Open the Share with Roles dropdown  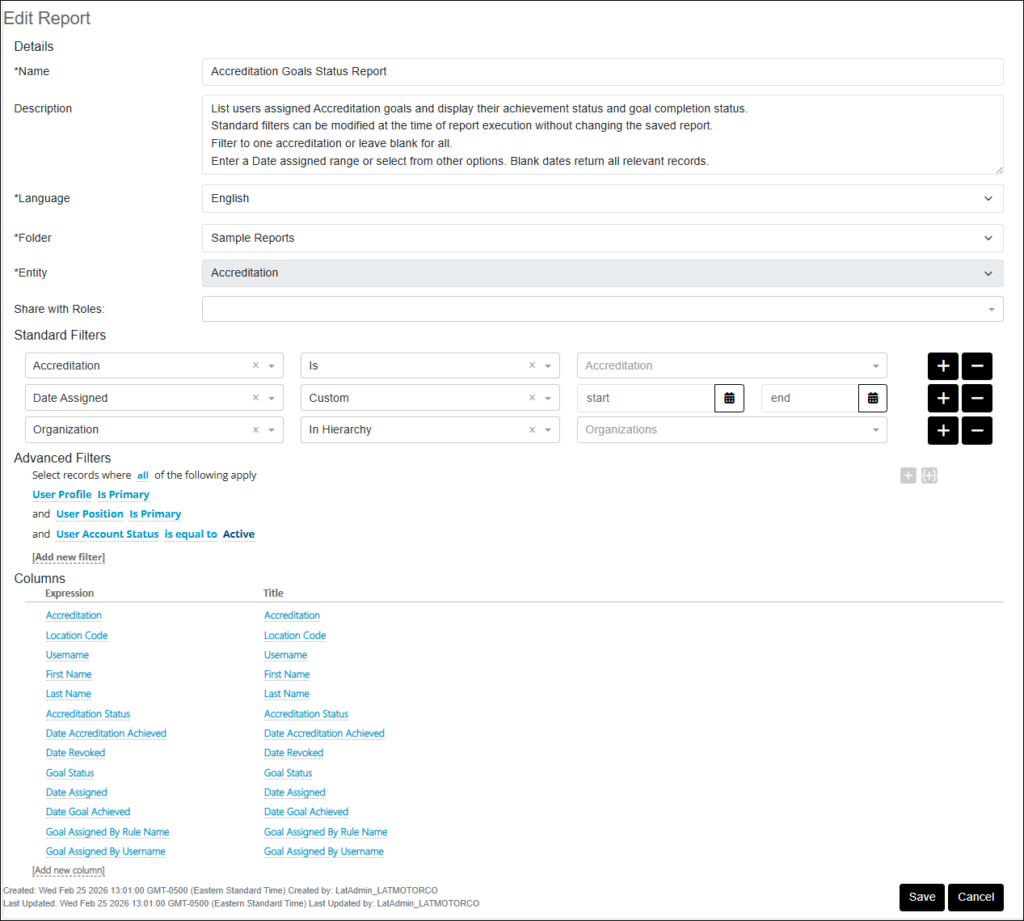click(x=602, y=309)
